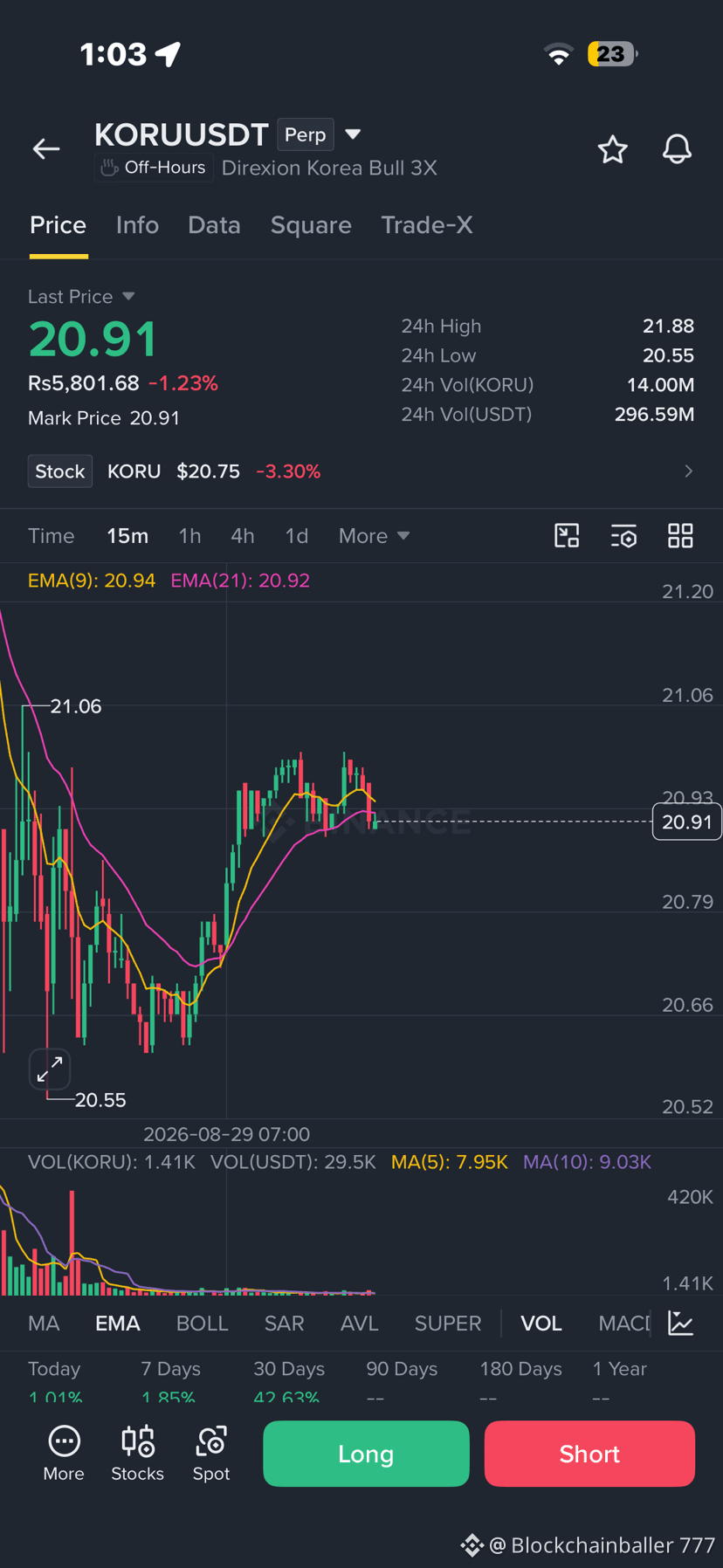Viewport: 723px width, 1568px height.
Task: Tap the 24h Low value 20.55
Action: click(x=668, y=355)
